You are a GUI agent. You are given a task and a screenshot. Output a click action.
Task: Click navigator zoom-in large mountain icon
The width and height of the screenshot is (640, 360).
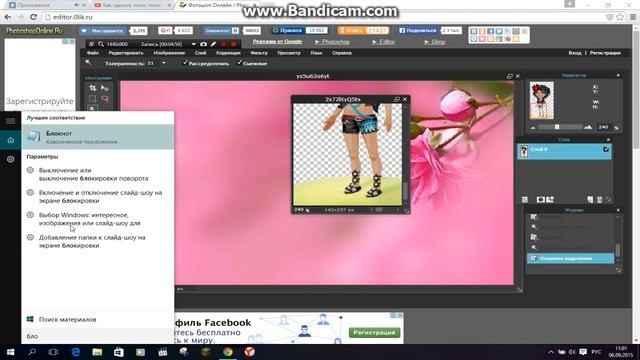click(x=588, y=127)
